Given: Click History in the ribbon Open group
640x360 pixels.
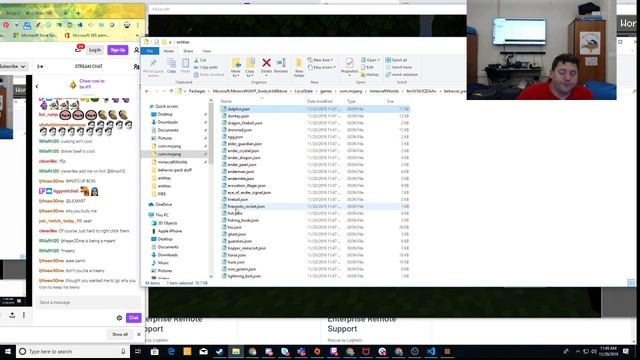Looking at the screenshot, I should (x=370, y=75).
